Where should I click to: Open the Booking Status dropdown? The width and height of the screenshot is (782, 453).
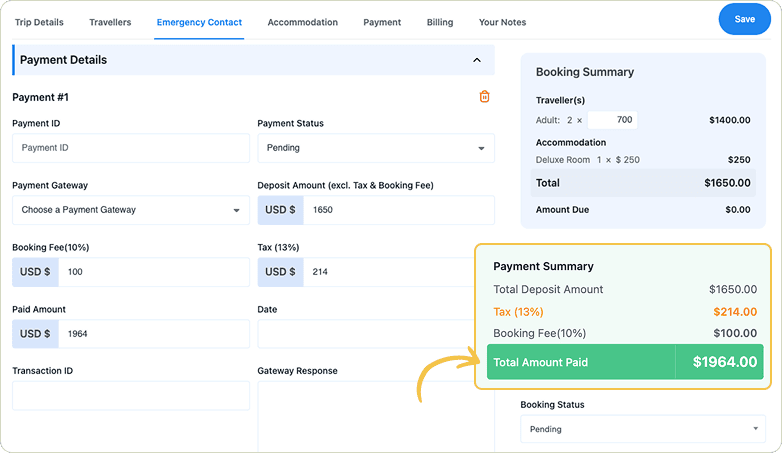click(643, 429)
